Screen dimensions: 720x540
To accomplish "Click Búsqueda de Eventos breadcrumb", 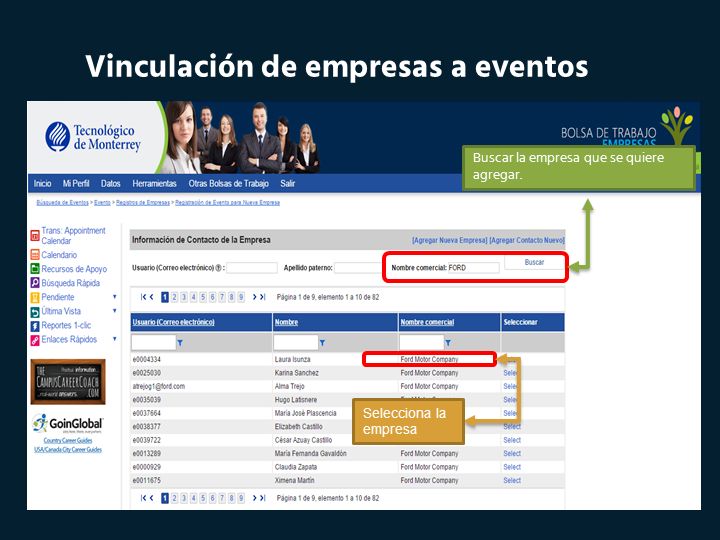I will 62,202.
